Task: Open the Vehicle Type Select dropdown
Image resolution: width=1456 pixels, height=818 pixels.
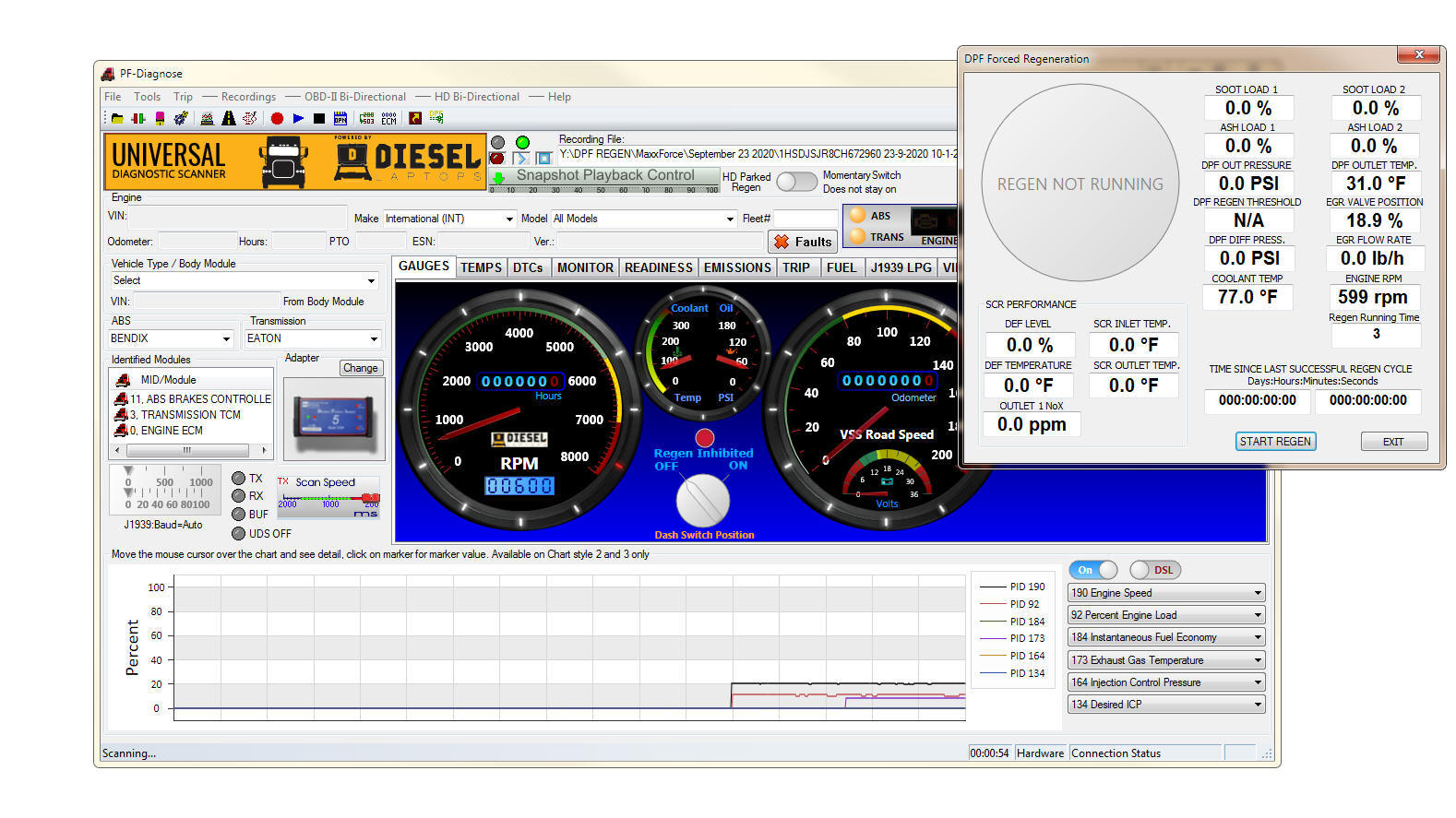Action: [245, 280]
